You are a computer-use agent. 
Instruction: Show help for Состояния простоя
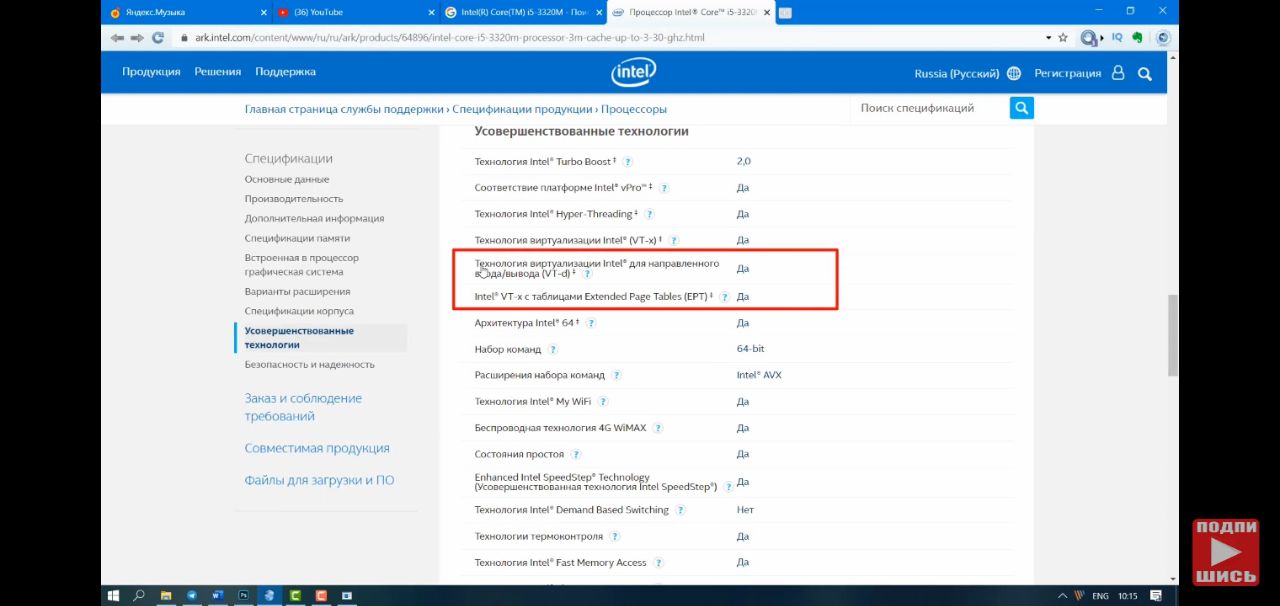576,454
